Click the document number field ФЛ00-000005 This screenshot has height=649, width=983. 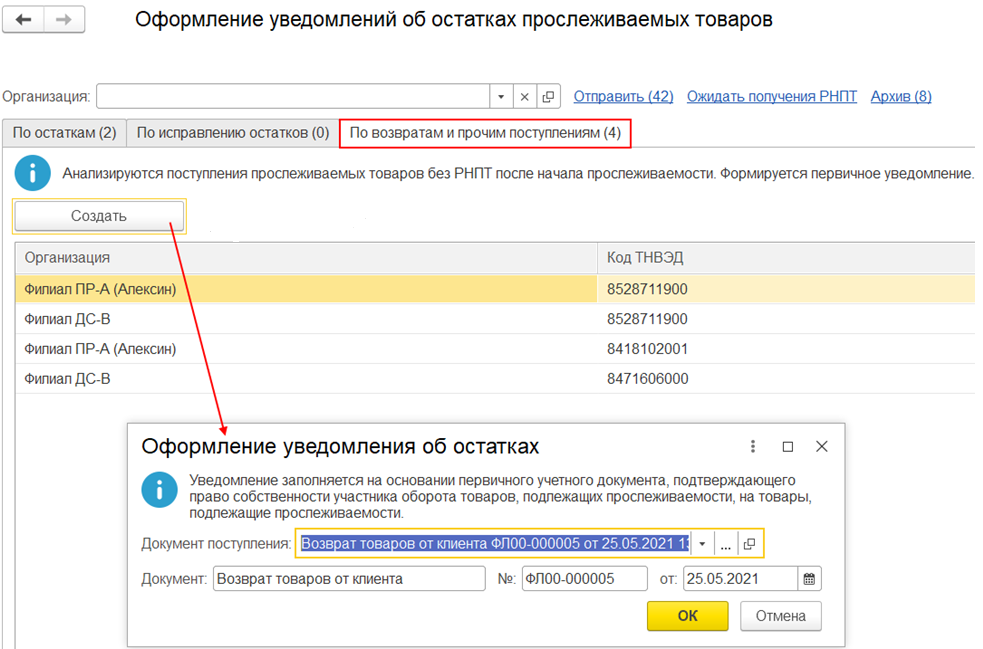[x=584, y=579]
